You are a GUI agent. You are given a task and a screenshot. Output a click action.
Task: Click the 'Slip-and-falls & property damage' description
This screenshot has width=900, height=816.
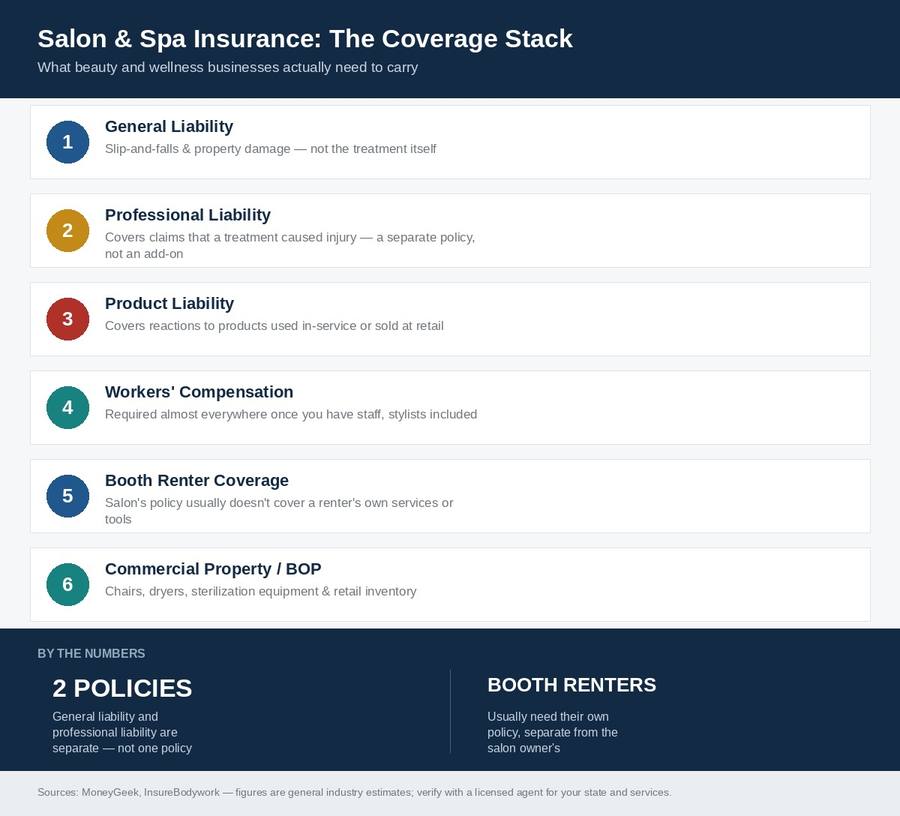270,149
